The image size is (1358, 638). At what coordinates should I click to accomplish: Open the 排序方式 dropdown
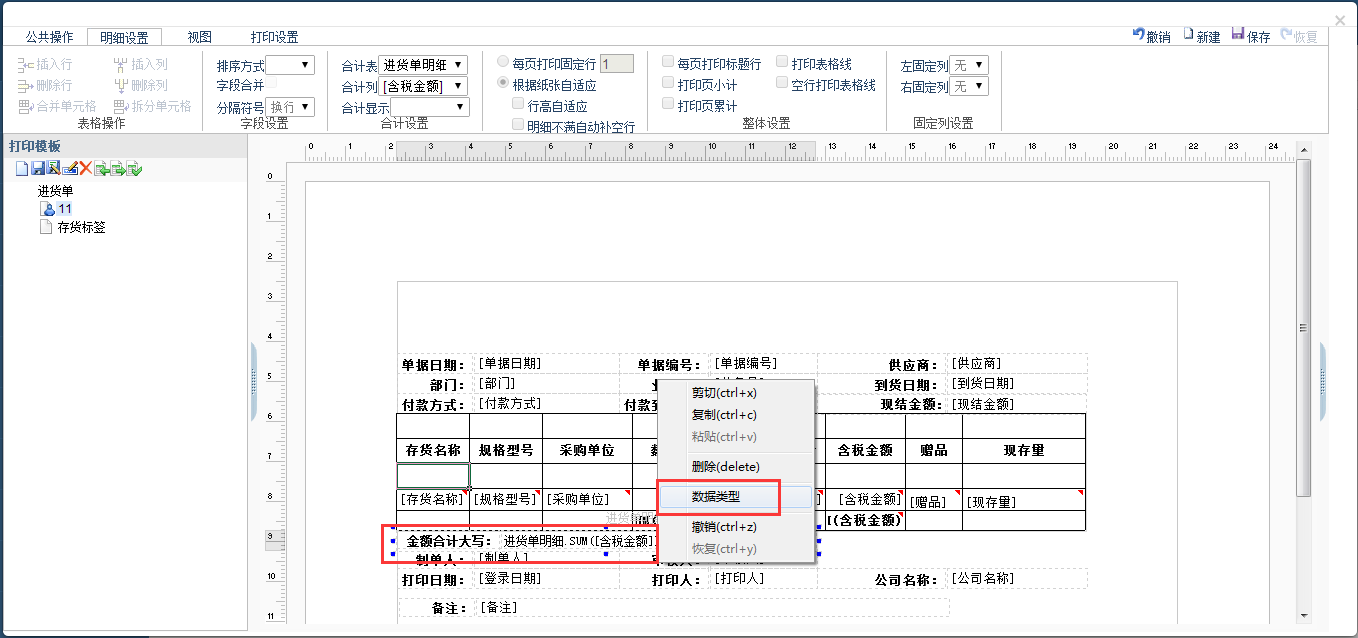click(290, 65)
